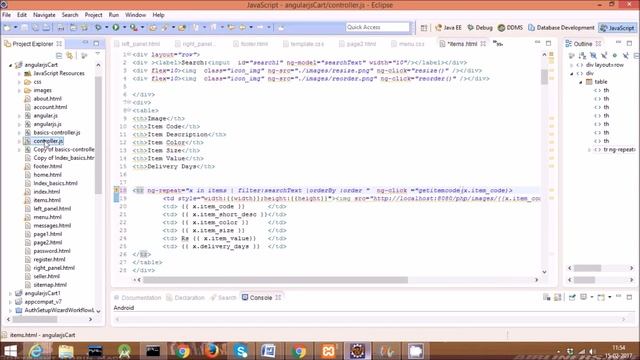Maximize the editor area

click(549, 43)
